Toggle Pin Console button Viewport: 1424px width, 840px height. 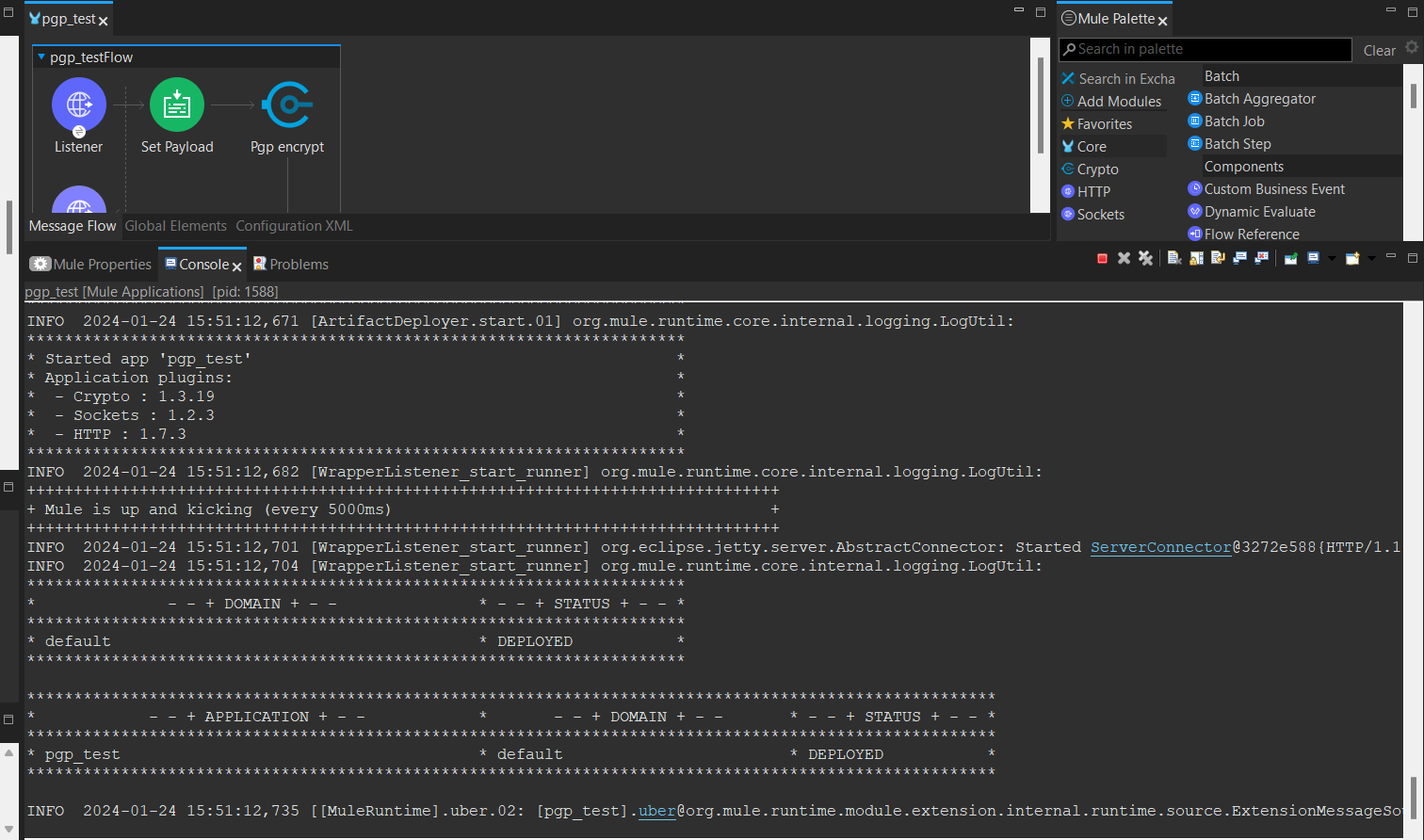click(x=1290, y=258)
